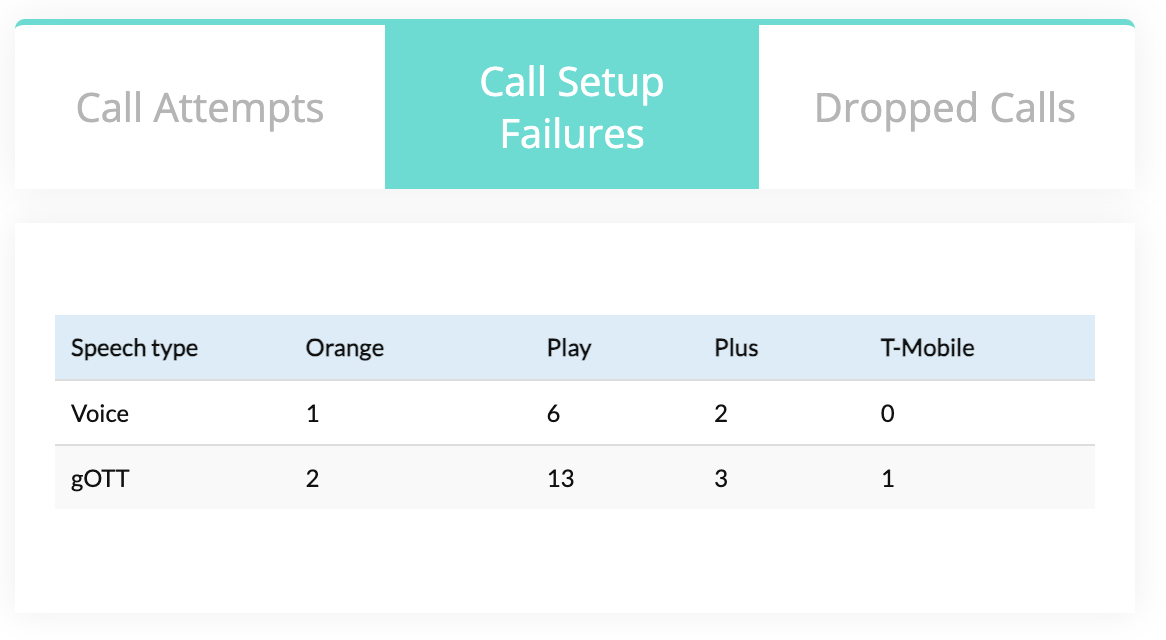Select the Call Setup Failures tab
The width and height of the screenshot is (1166, 640).
pyautogui.click(x=572, y=107)
